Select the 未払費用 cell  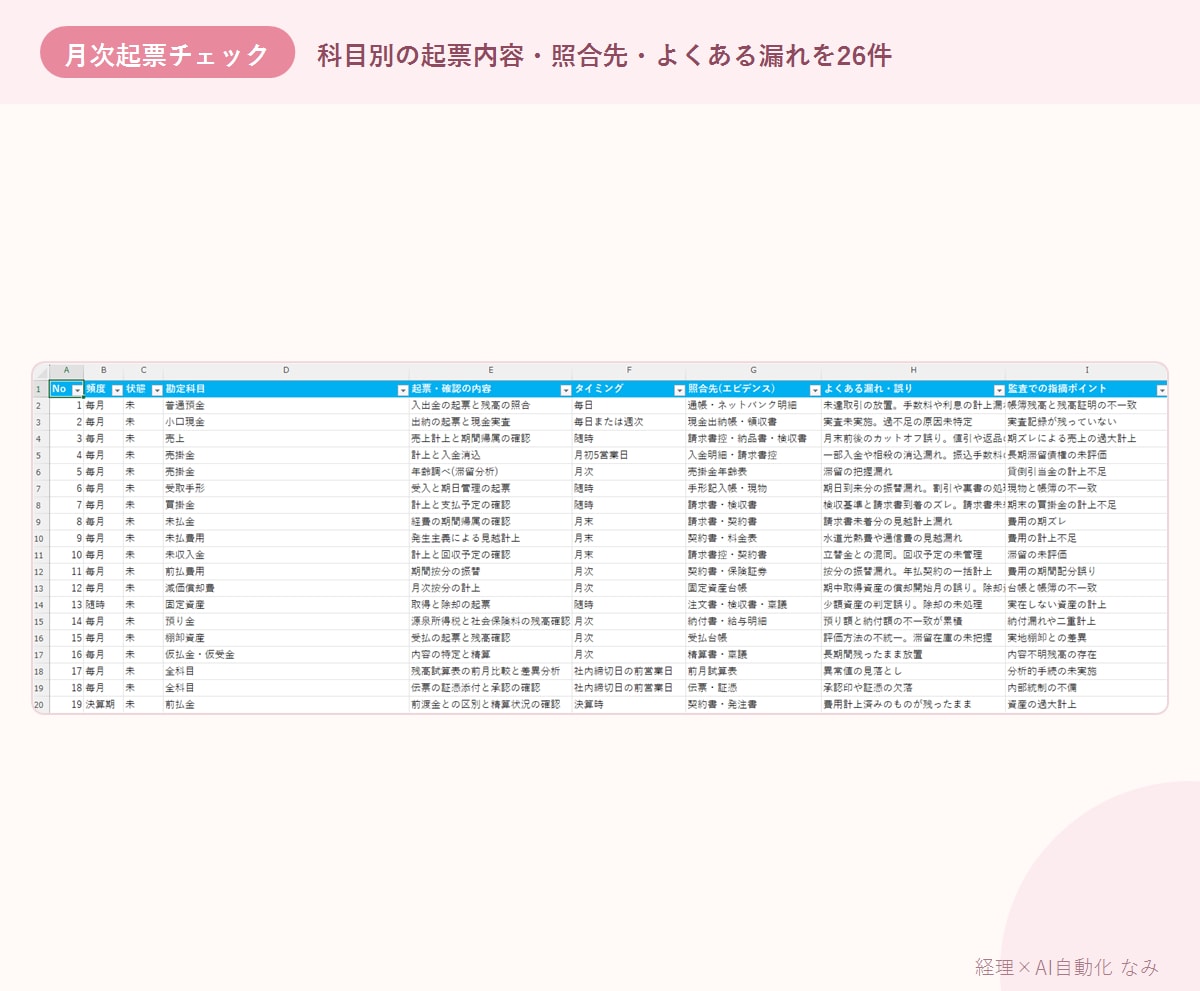coord(286,538)
